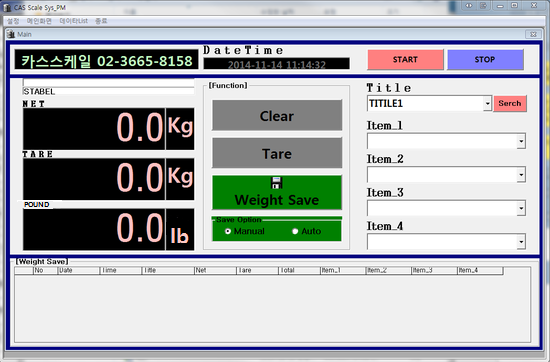This screenshot has width=550, height=362.
Task: Expand the Item_2 dropdown
Action: coord(521,175)
